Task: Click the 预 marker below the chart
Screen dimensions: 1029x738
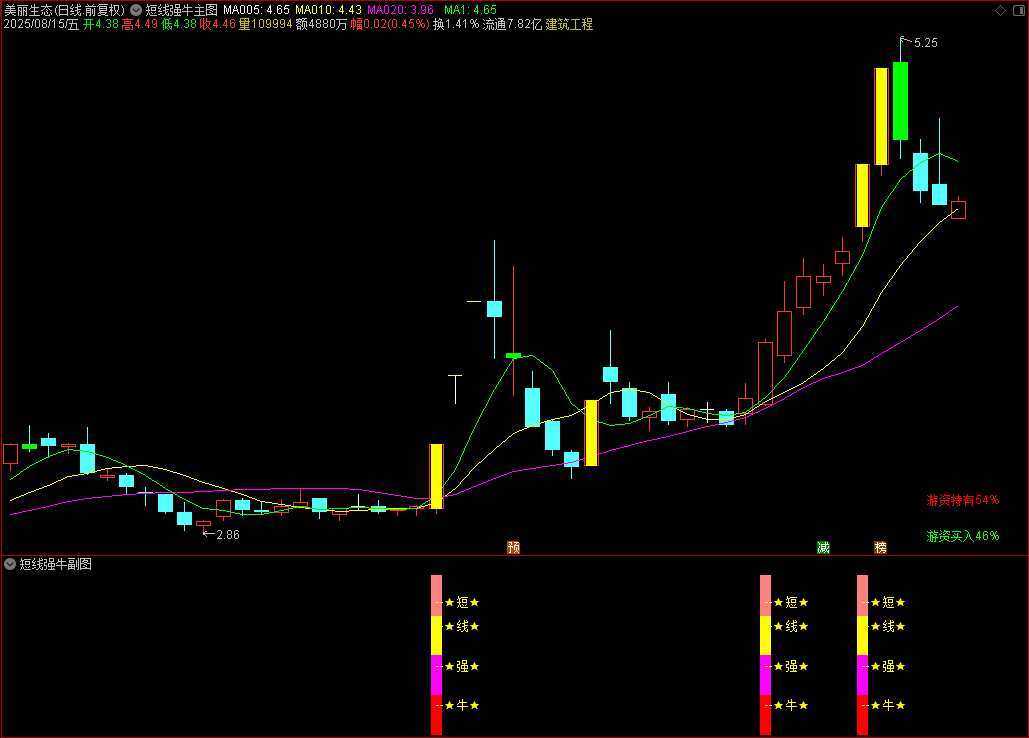Action: [x=513, y=547]
